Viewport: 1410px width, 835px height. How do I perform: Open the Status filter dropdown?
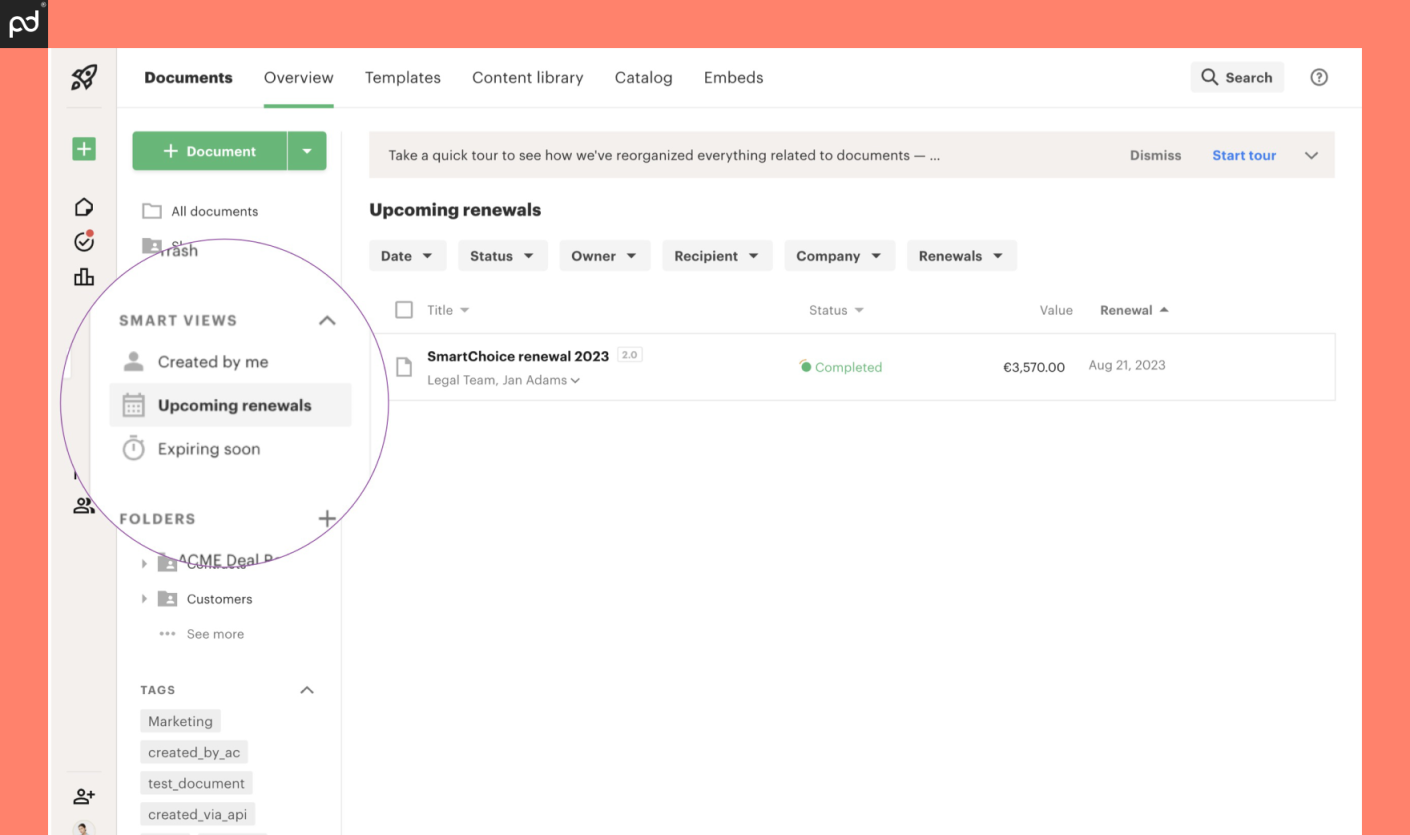tap(502, 255)
